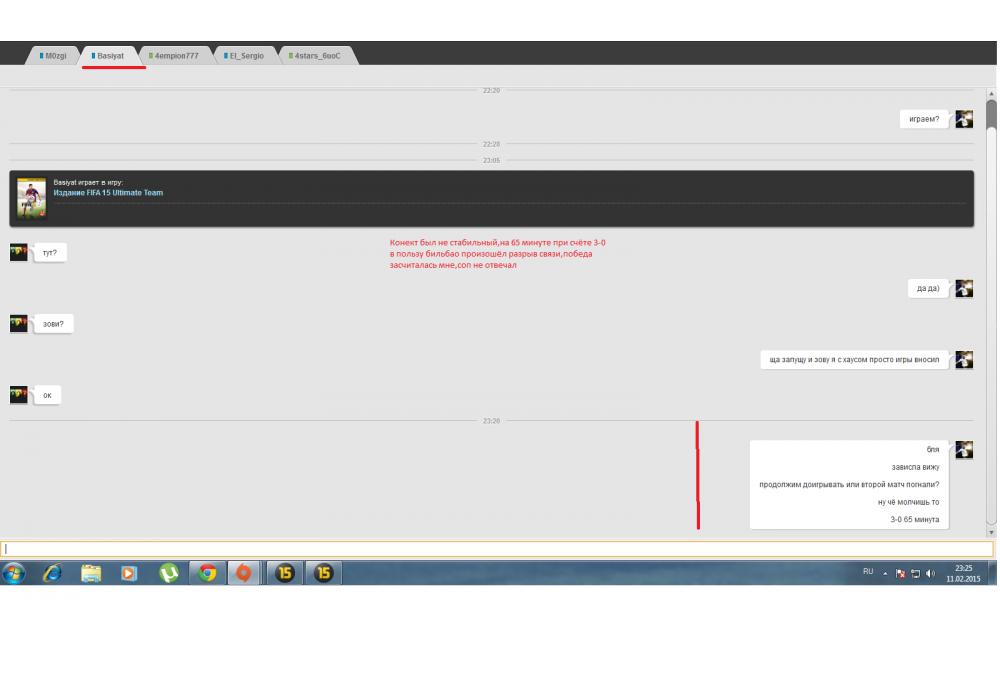Switch to the M0zgi chat tab

[x=53, y=55]
